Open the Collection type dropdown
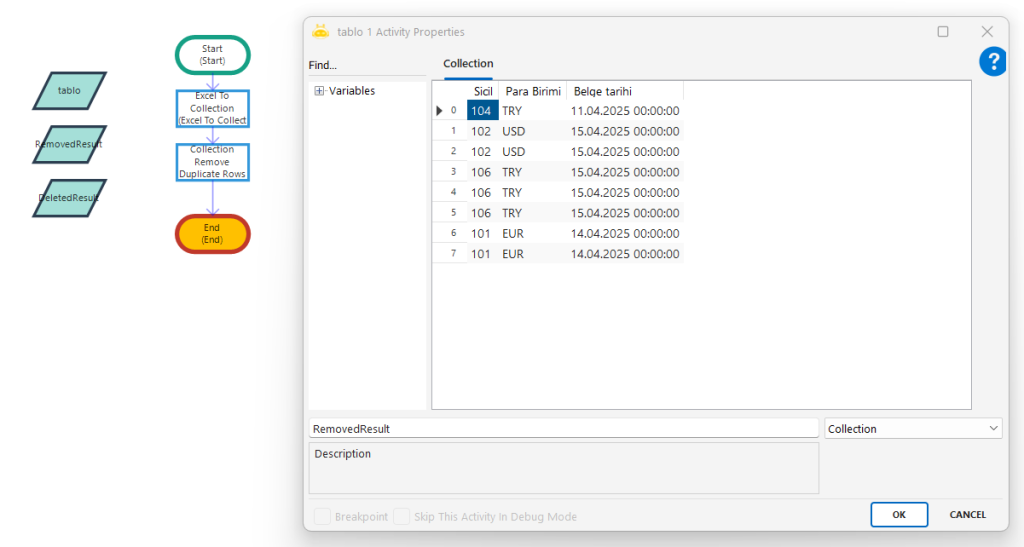 pyautogui.click(x=913, y=428)
